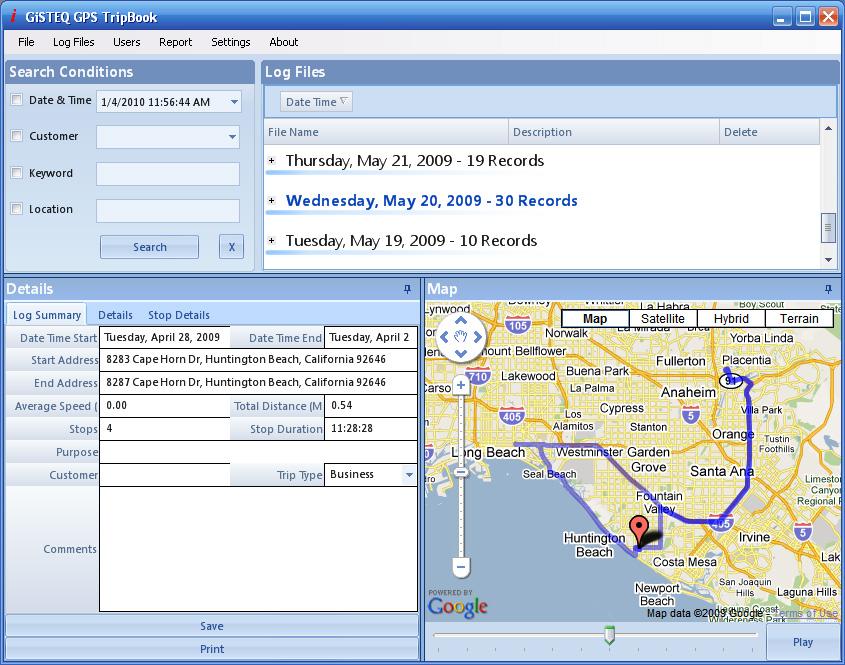This screenshot has width=845, height=665.
Task: Click the Date Time Start value field
Action: click(x=164, y=337)
